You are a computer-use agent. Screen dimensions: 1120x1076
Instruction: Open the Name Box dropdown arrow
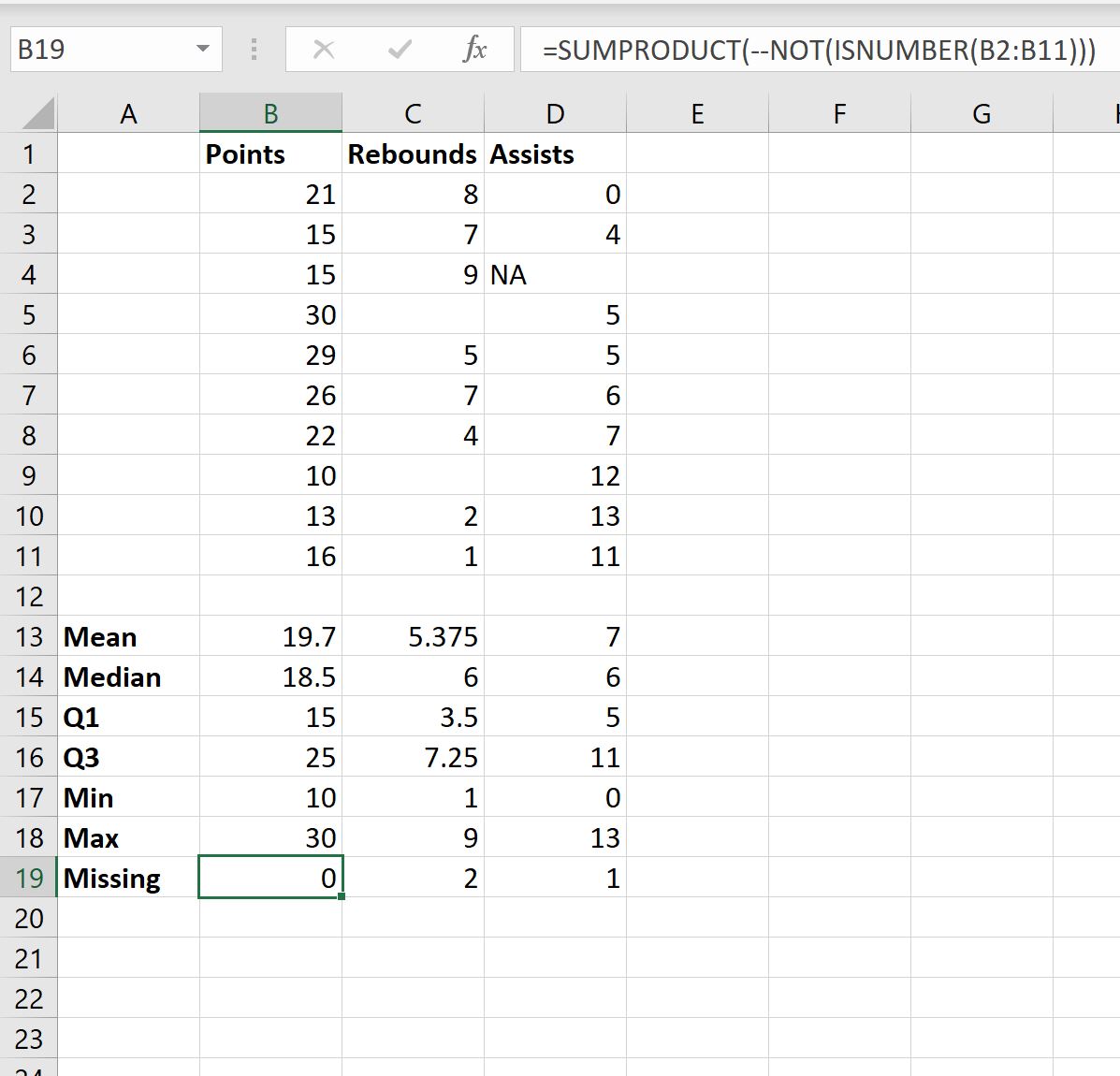click(x=203, y=50)
